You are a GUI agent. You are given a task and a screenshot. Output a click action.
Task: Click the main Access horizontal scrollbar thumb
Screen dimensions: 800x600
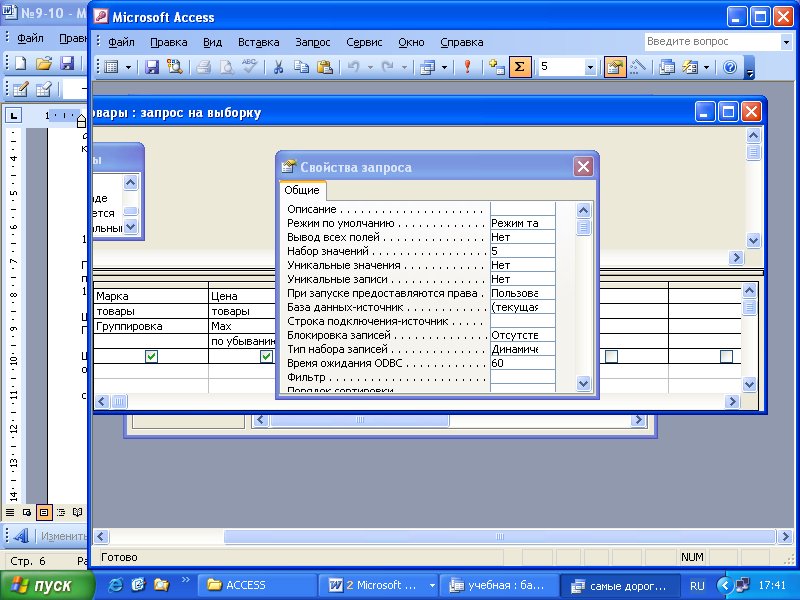pos(499,537)
